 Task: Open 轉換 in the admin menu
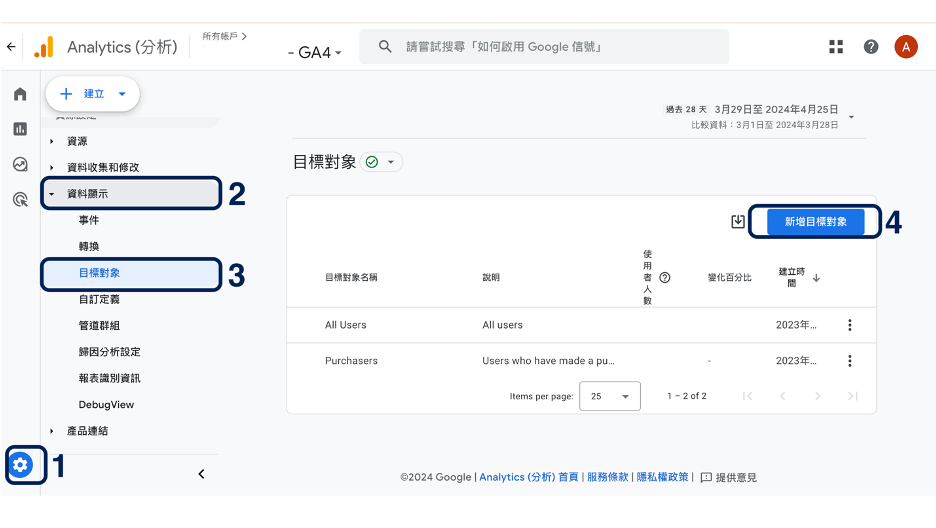pos(89,246)
